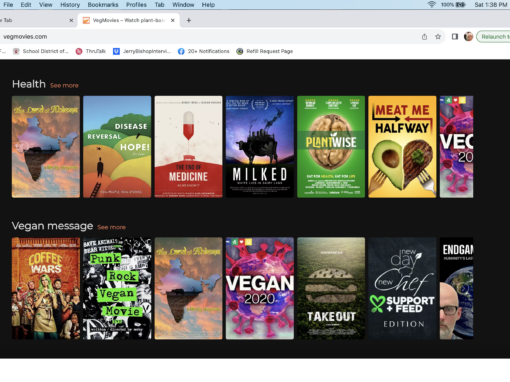
Task: Click the clock showing Sat 1:38 PM
Action: click(x=490, y=5)
